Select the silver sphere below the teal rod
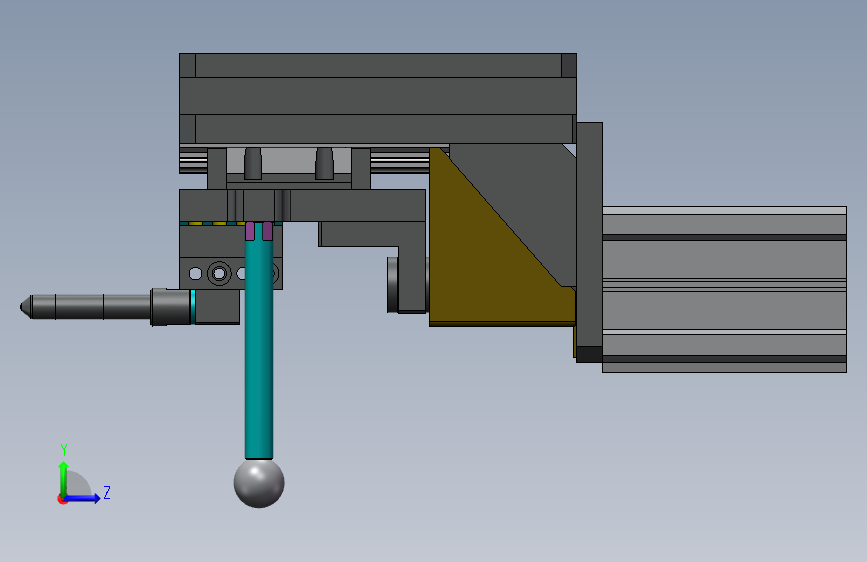This screenshot has width=867, height=562. tap(259, 483)
